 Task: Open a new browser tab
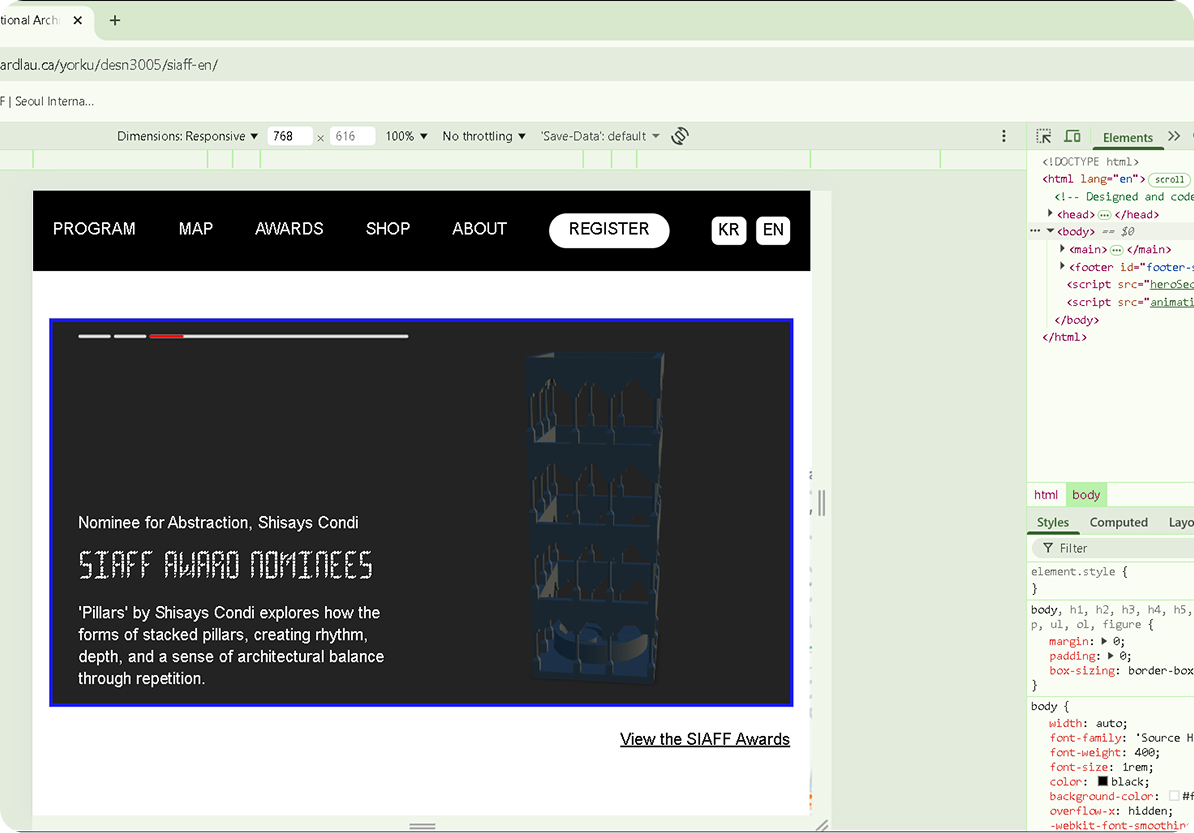pos(114,20)
